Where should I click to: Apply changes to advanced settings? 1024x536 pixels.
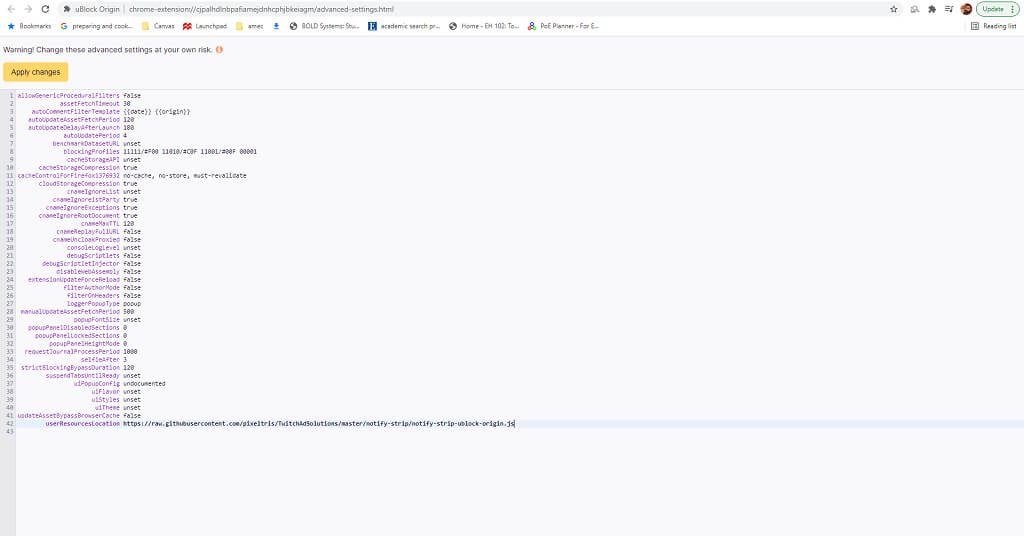pyautogui.click(x=35, y=72)
